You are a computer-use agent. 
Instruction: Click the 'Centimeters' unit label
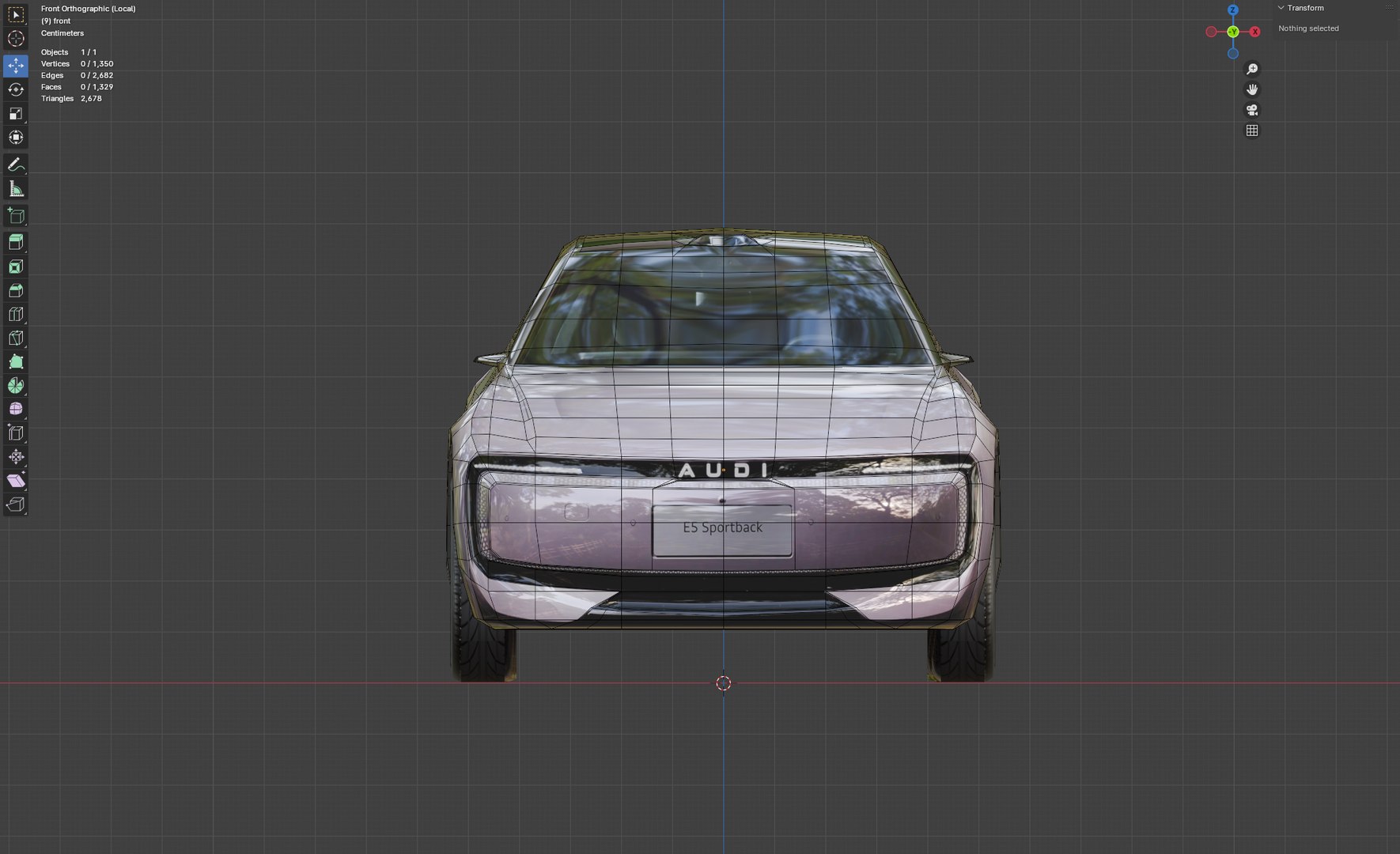(x=62, y=33)
